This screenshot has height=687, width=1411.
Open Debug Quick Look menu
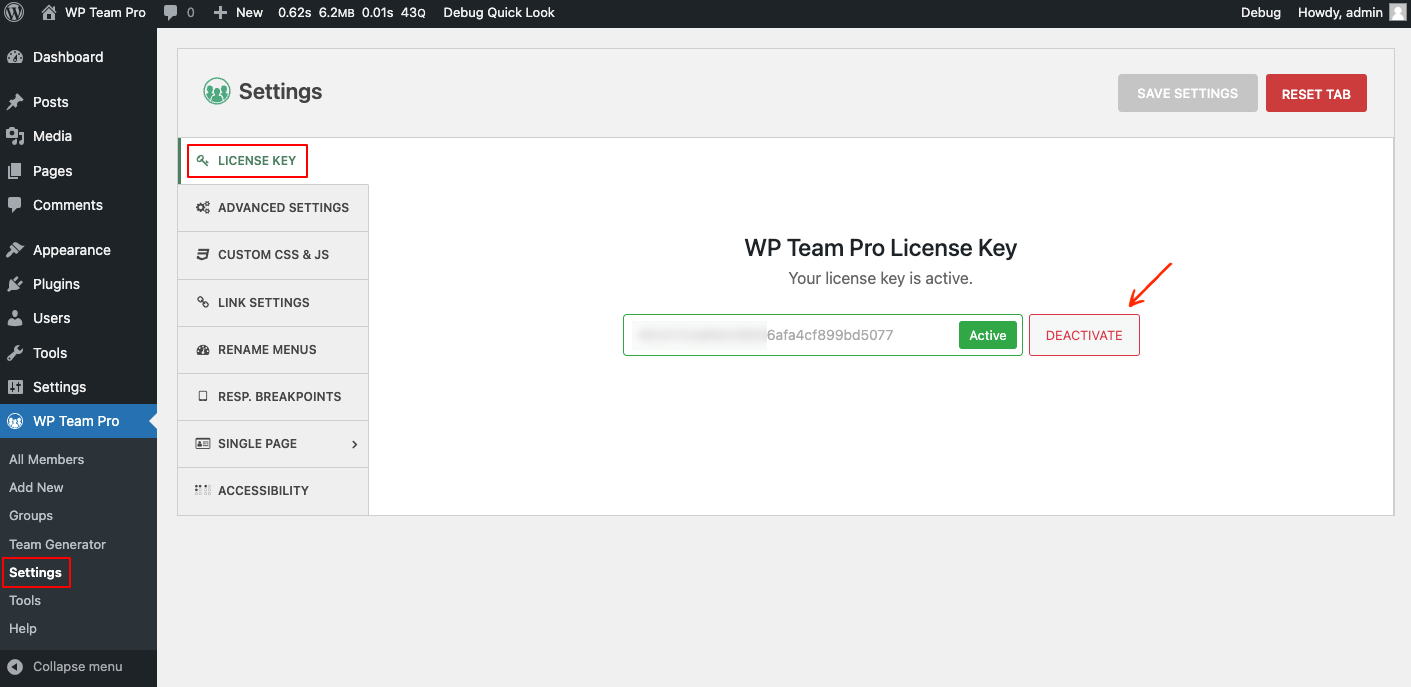coord(499,13)
